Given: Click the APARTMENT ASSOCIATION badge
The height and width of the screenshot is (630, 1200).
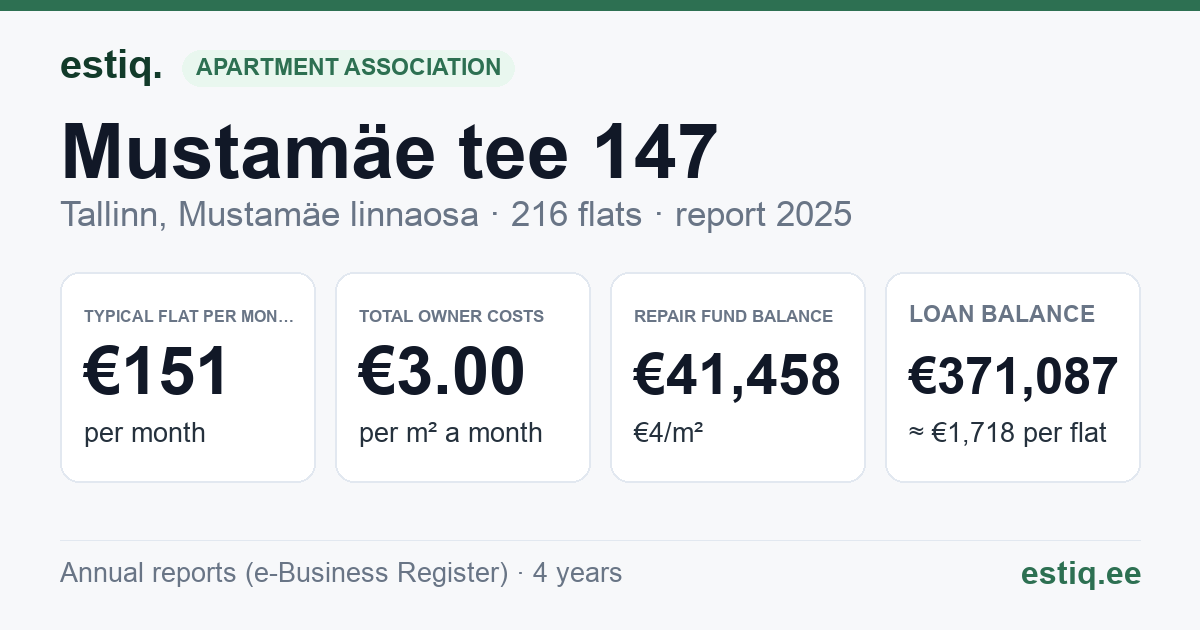Looking at the screenshot, I should point(348,67).
